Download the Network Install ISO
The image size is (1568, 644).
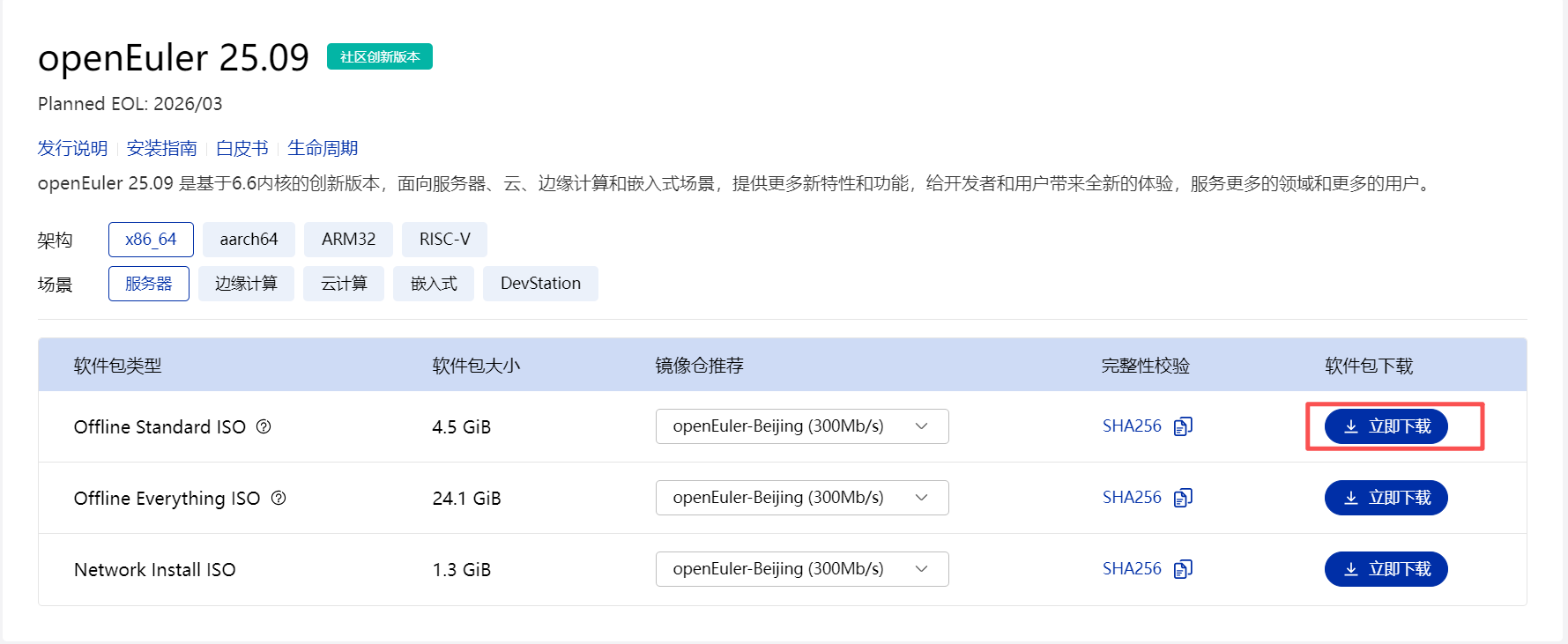[x=1386, y=569]
